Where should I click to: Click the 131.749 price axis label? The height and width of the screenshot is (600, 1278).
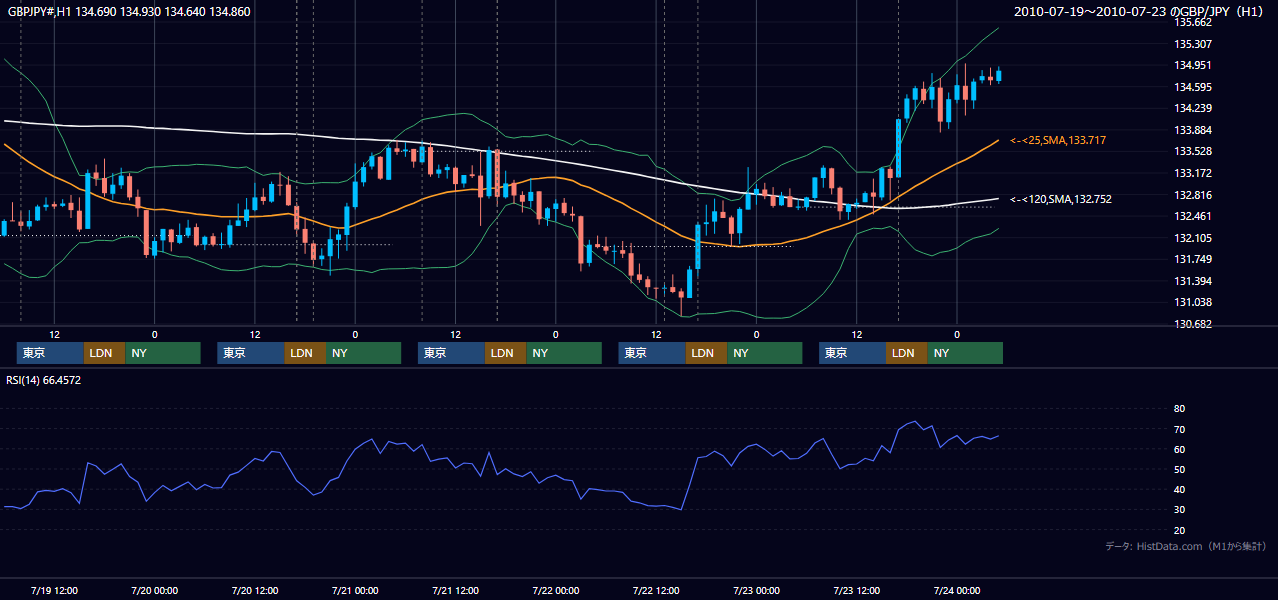(1193, 259)
